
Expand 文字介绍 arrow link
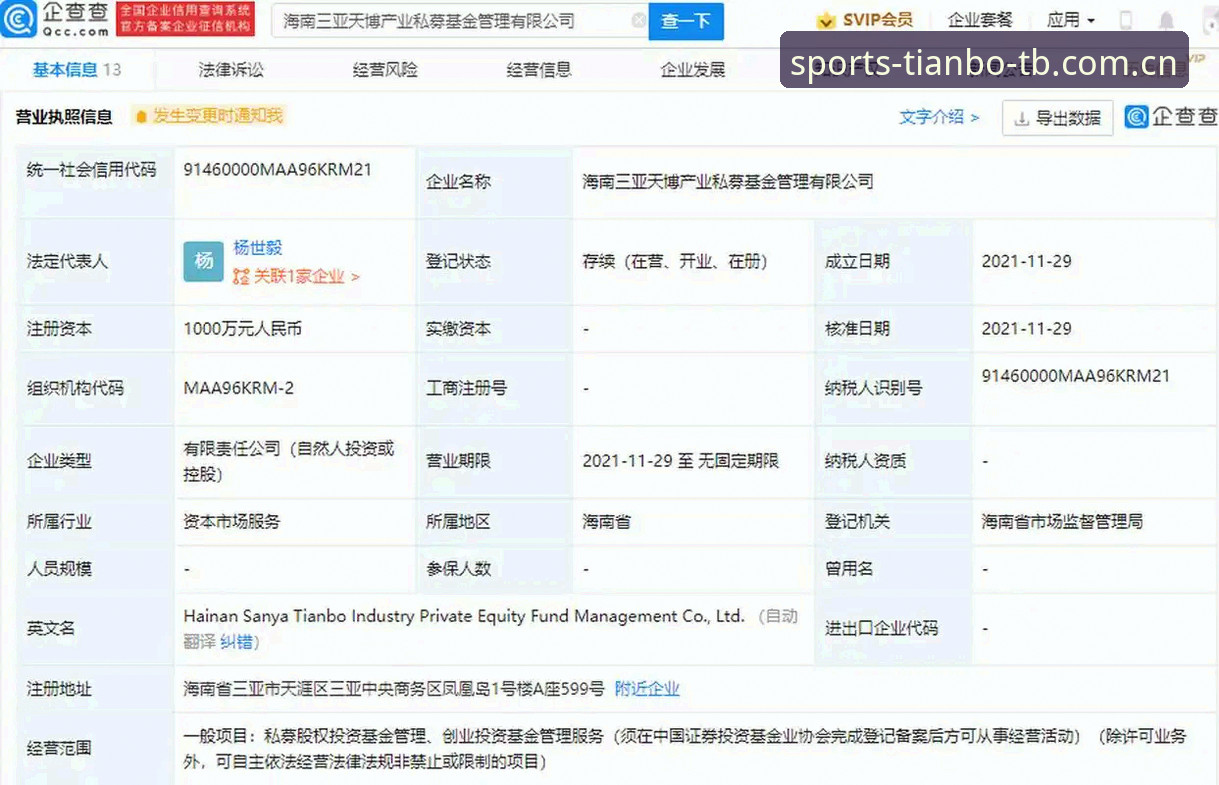[x=939, y=117]
